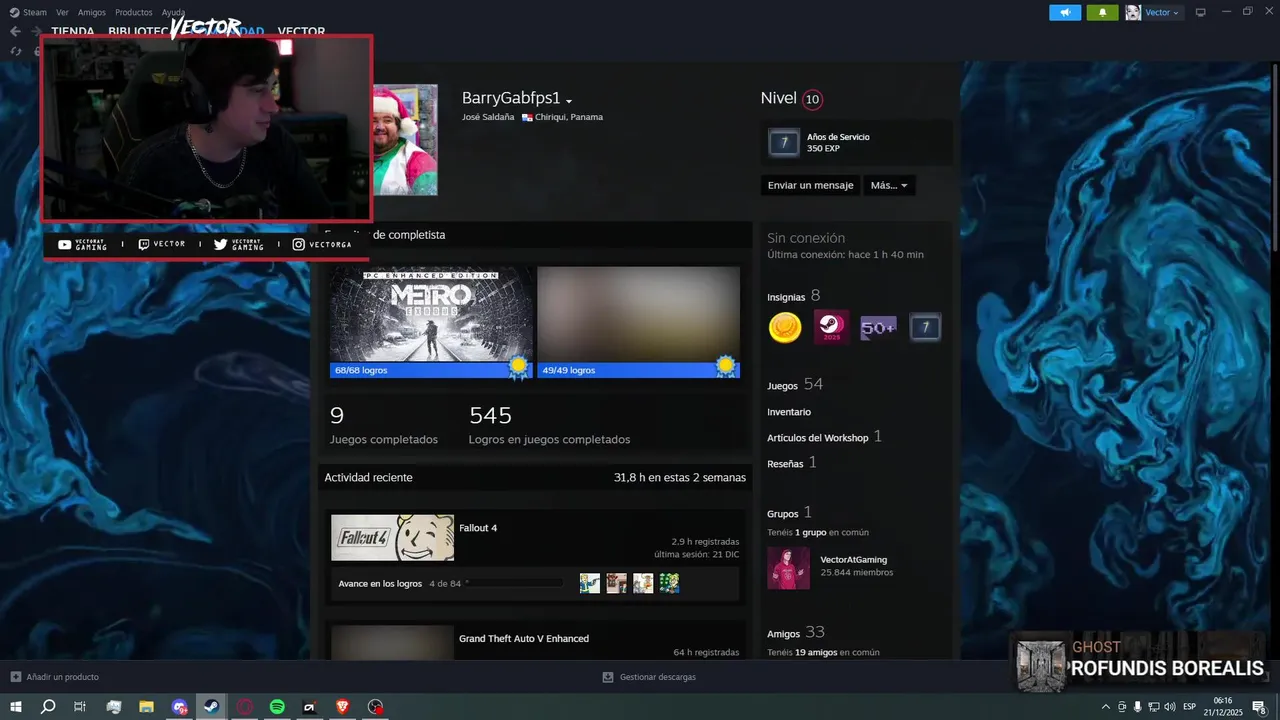
Task: Open Opera GX from the taskbar
Action: [244, 706]
